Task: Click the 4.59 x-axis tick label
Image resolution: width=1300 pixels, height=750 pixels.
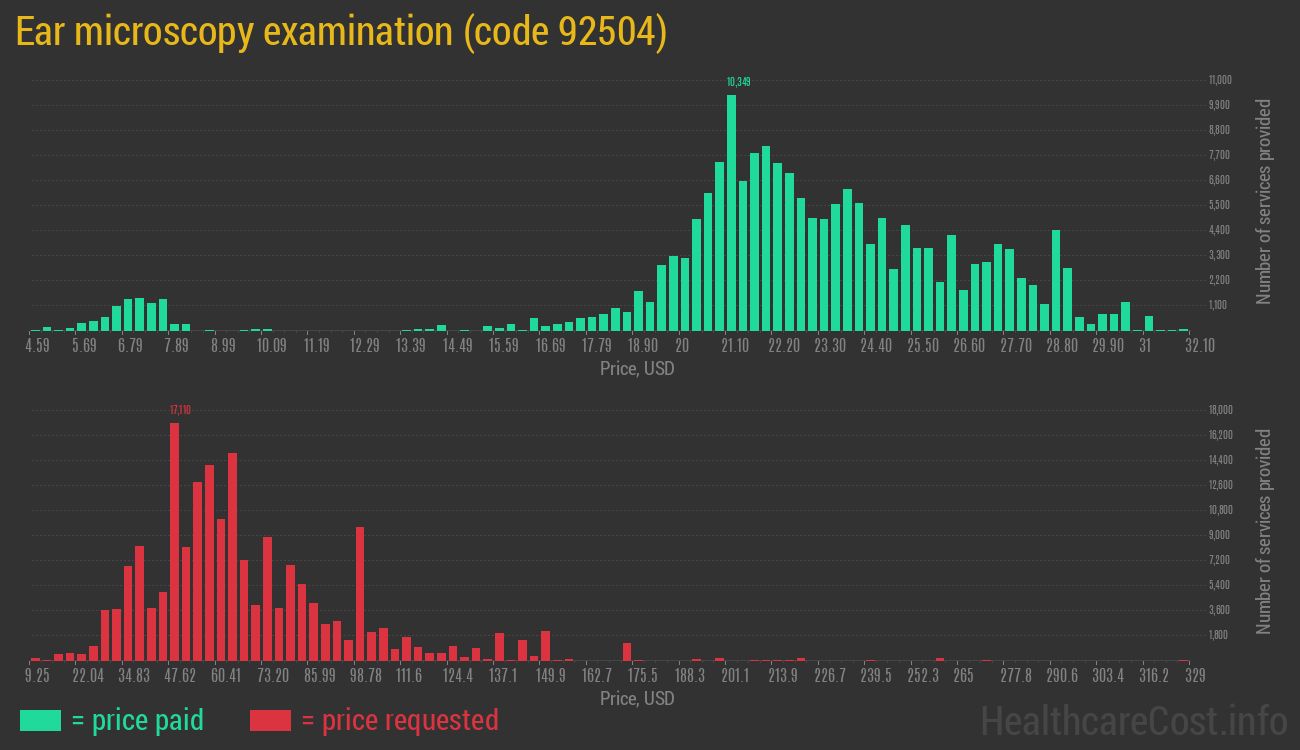Action: 37,345
